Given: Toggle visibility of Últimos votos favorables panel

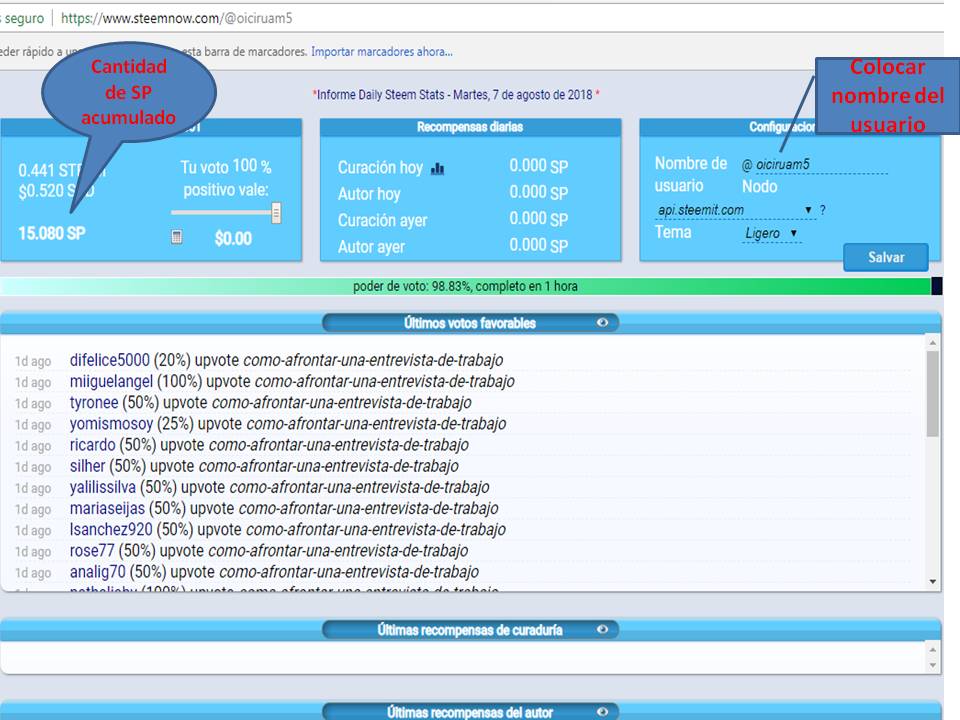Looking at the screenshot, I should pos(602,323).
